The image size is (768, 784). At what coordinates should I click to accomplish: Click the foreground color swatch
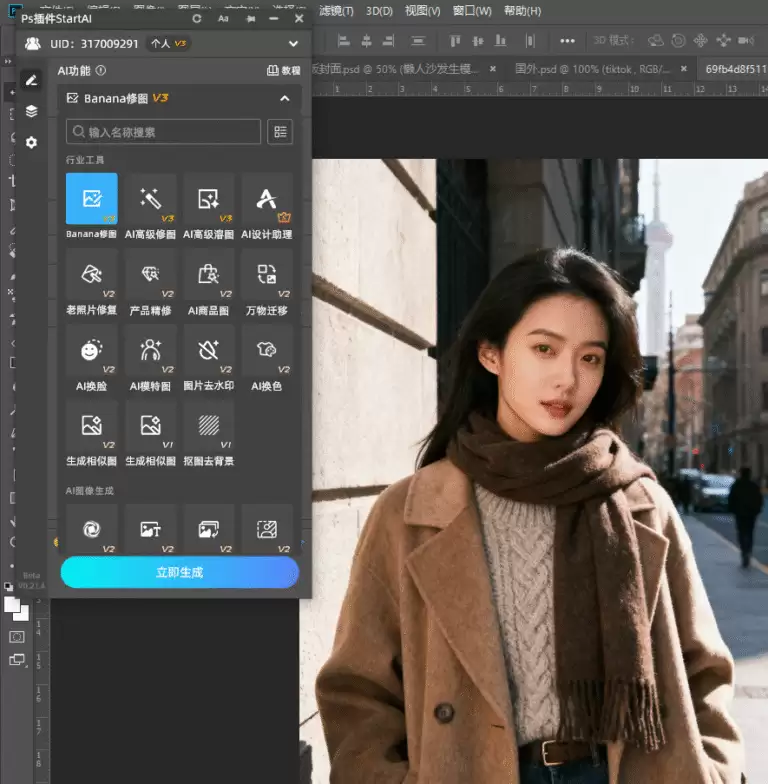point(12,605)
